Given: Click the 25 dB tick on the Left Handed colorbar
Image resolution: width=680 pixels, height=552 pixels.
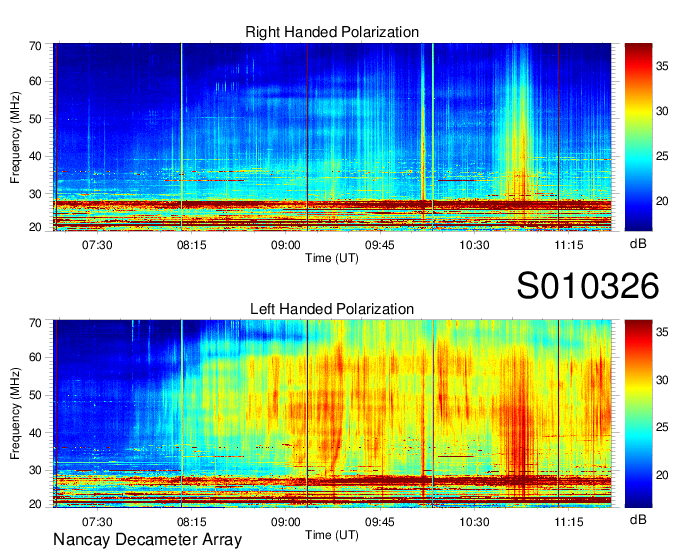Looking at the screenshot, I should tap(662, 428).
